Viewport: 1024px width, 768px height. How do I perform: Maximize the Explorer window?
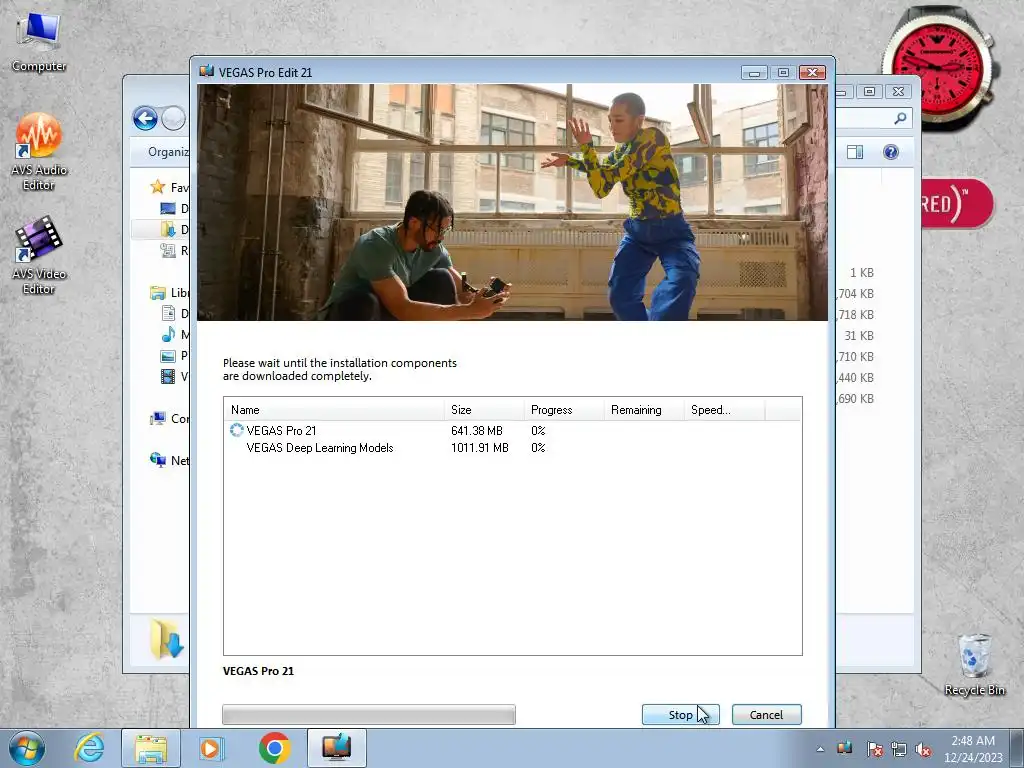point(869,91)
